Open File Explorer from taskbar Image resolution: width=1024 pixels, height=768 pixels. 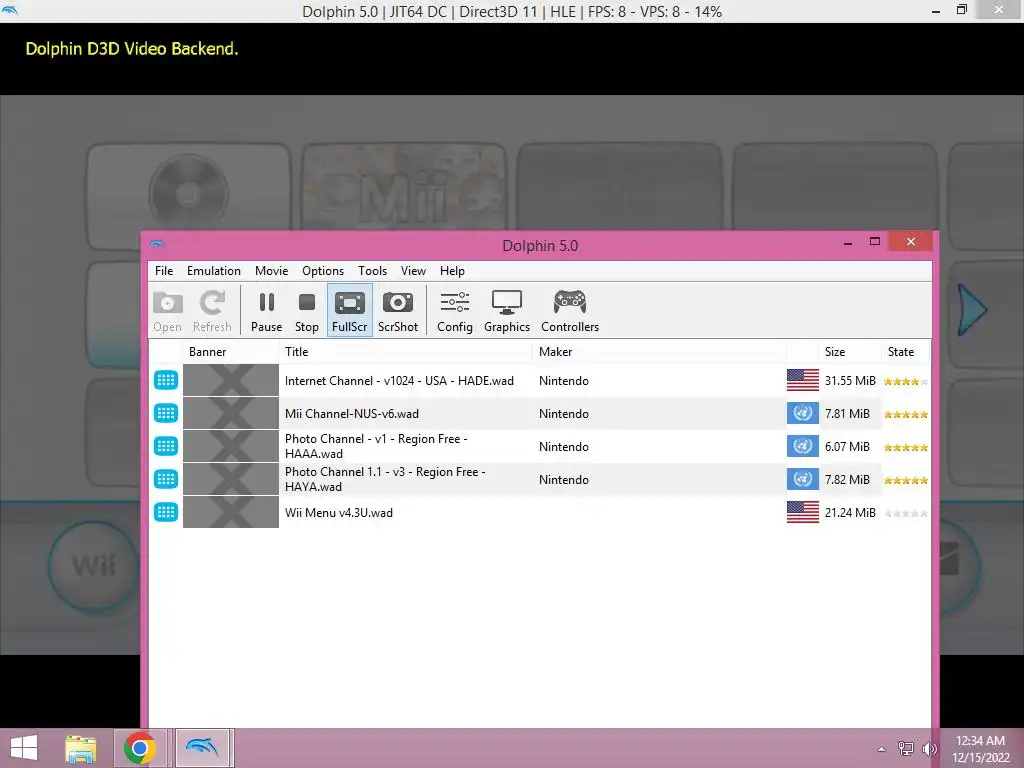(x=80, y=748)
